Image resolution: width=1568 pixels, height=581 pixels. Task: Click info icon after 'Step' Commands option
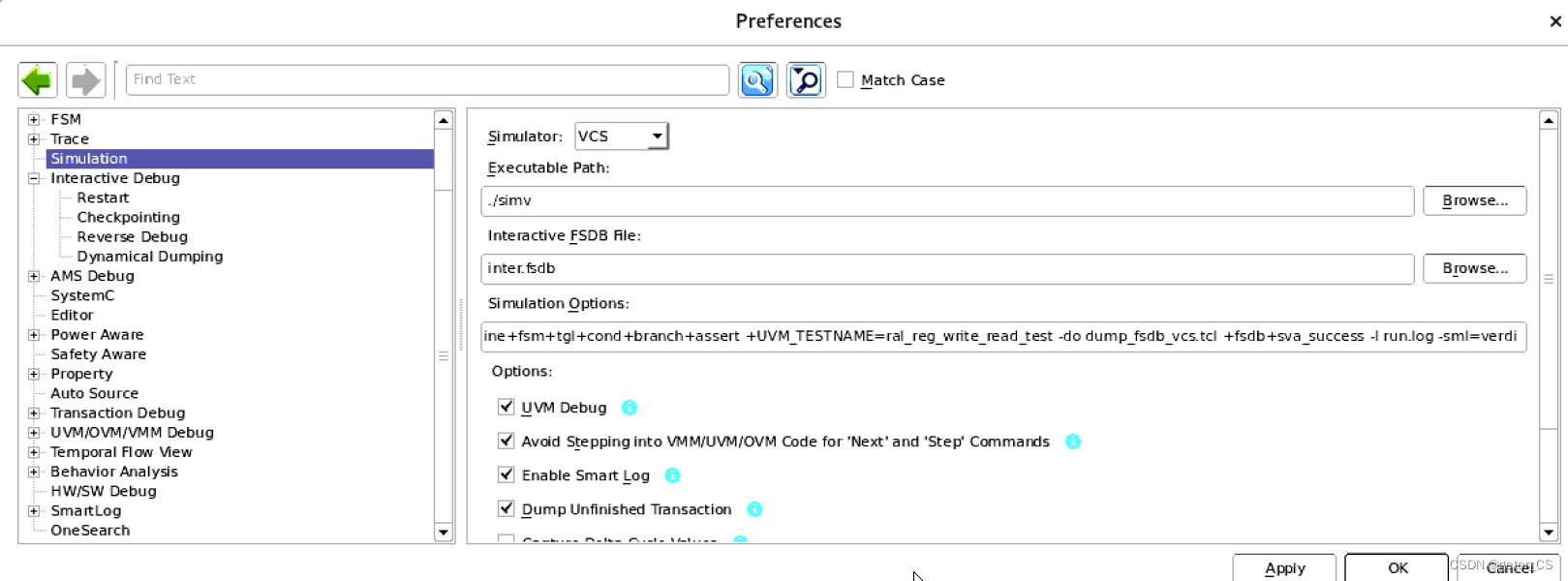click(1073, 442)
